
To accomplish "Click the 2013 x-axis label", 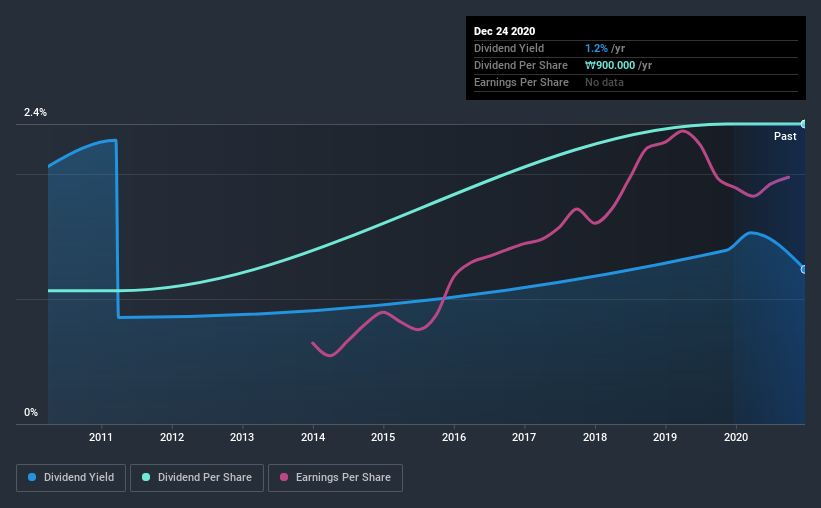I will [x=242, y=437].
